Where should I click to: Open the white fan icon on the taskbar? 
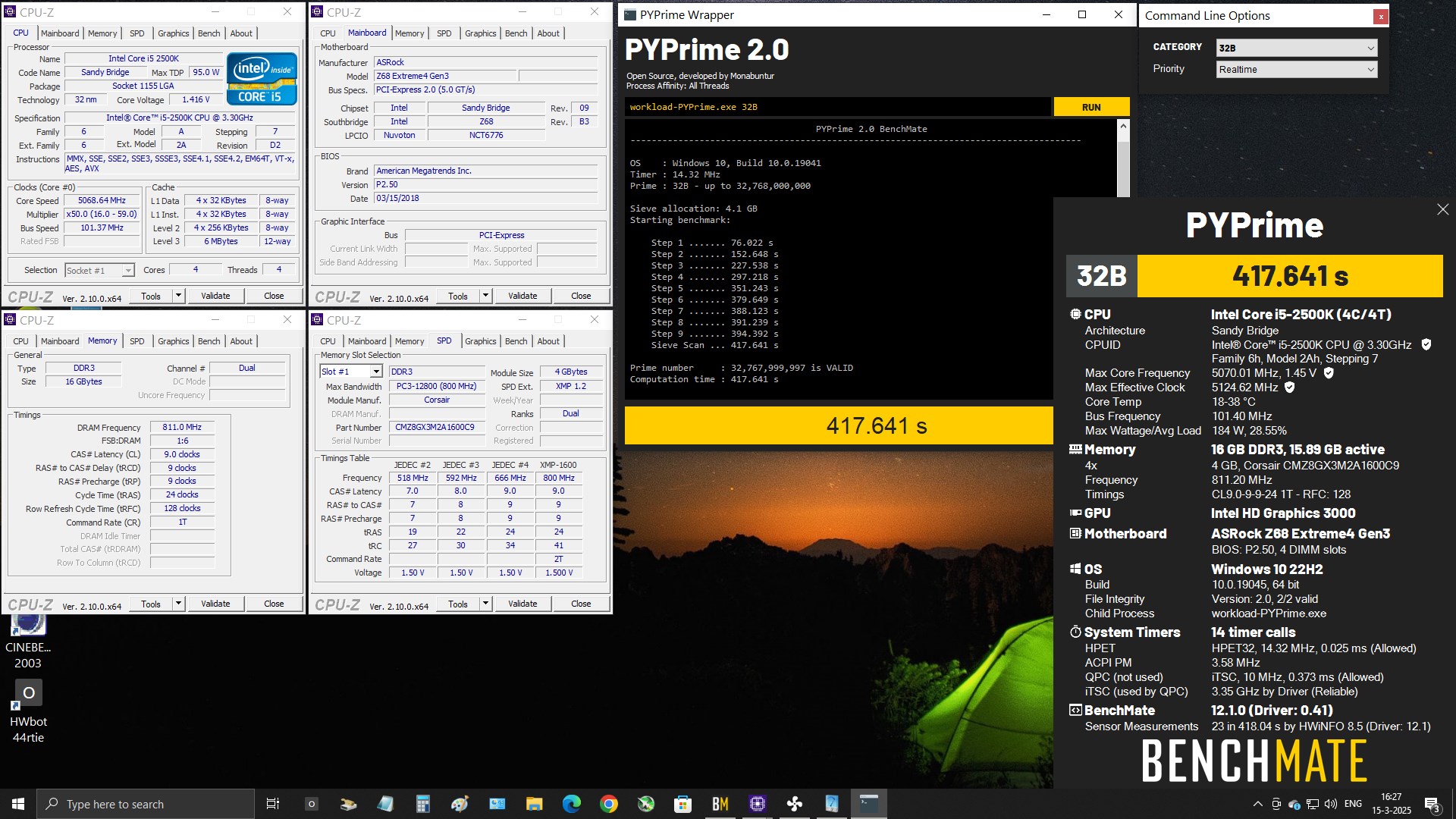[x=794, y=804]
